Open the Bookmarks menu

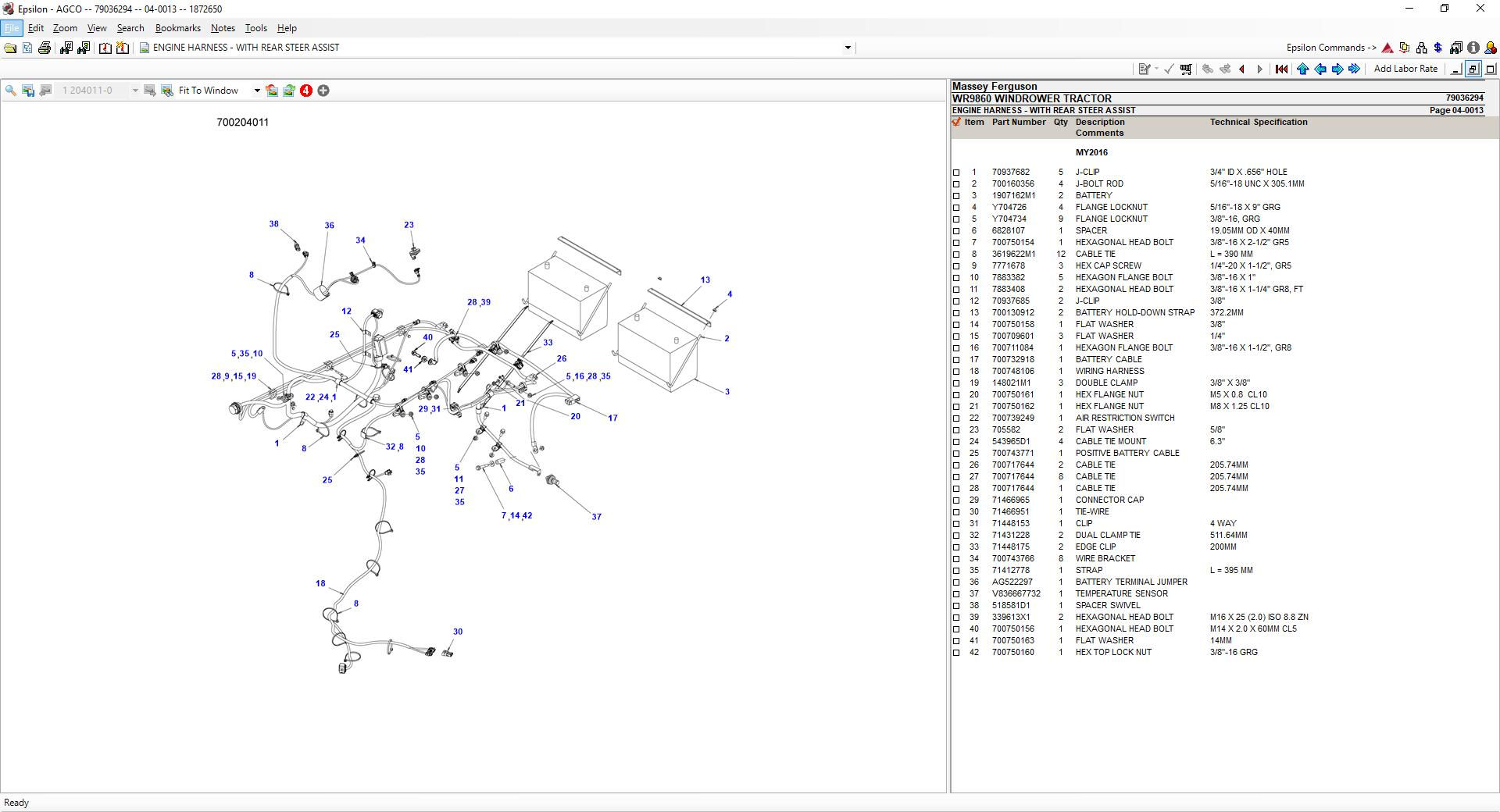point(177,28)
